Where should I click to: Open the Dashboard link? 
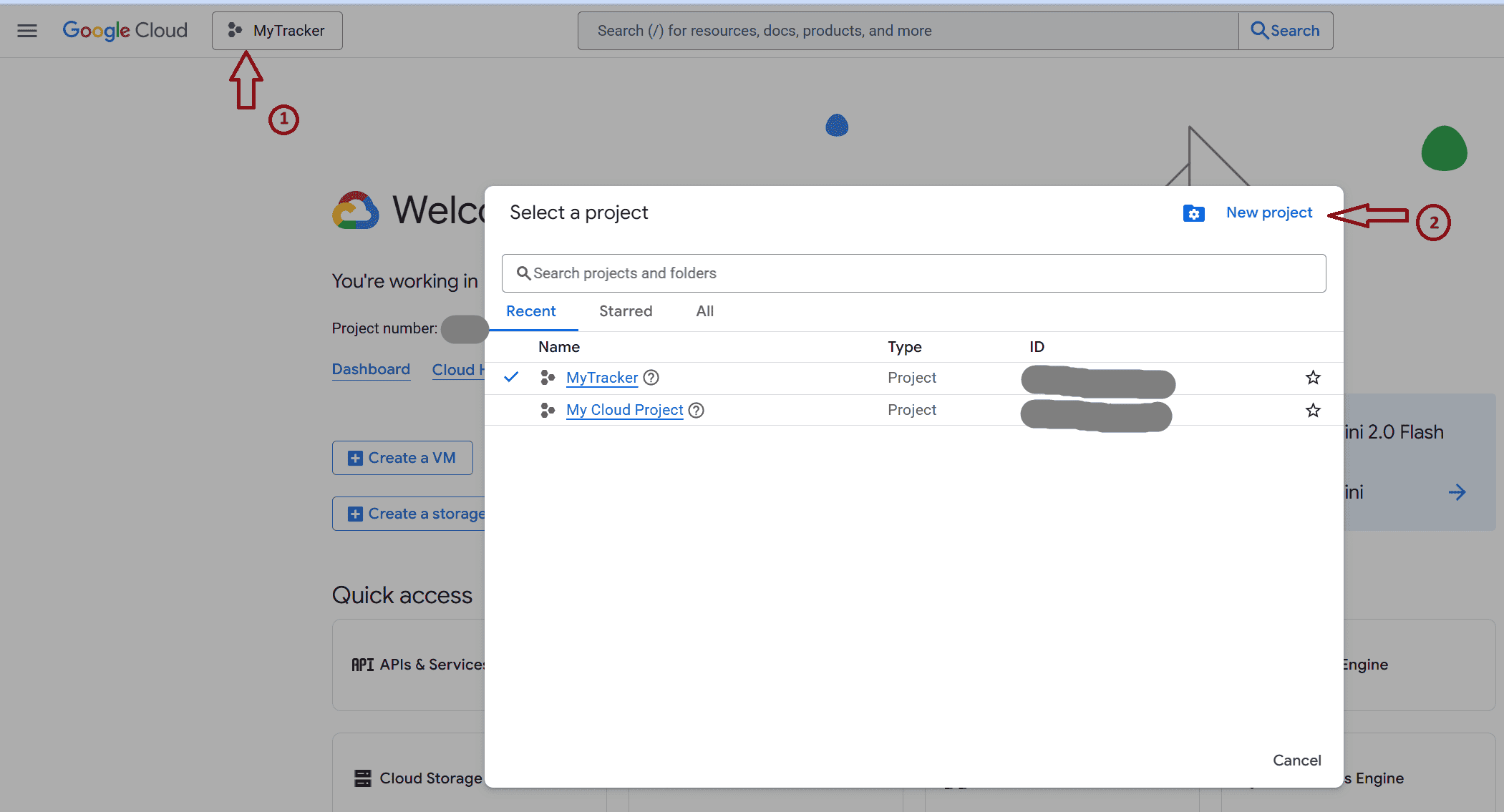coord(371,369)
